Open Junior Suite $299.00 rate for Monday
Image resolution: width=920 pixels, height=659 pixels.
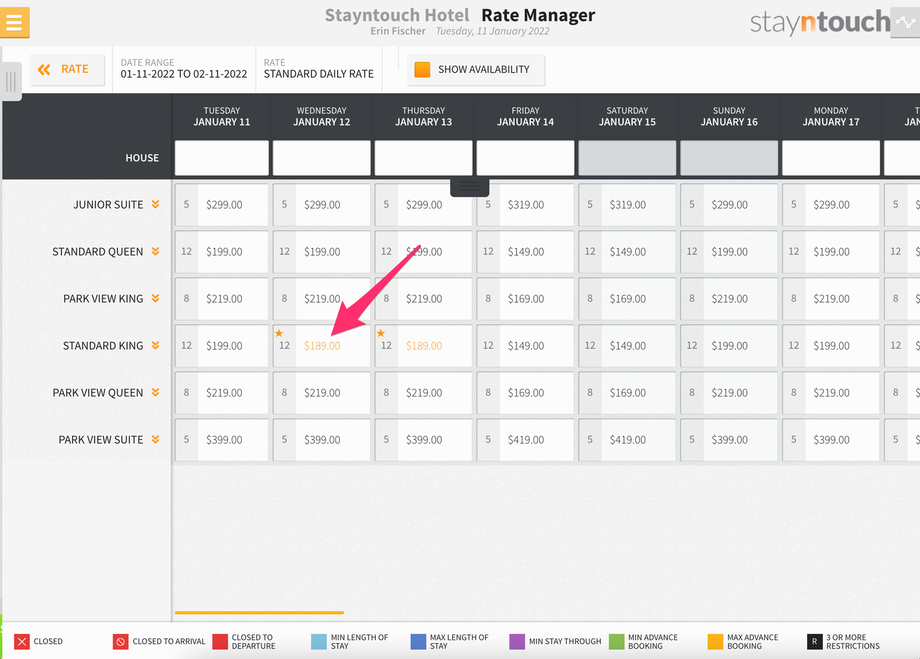[x=831, y=205]
